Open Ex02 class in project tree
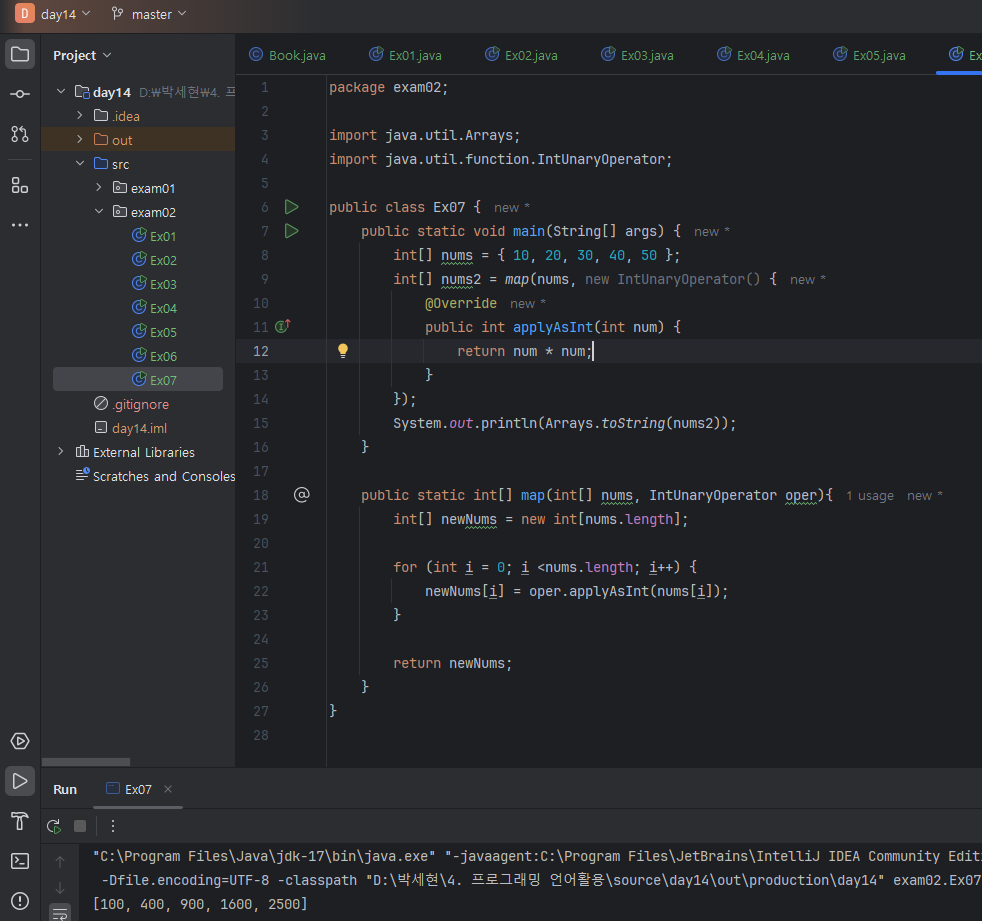This screenshot has height=921, width=982. (x=155, y=260)
